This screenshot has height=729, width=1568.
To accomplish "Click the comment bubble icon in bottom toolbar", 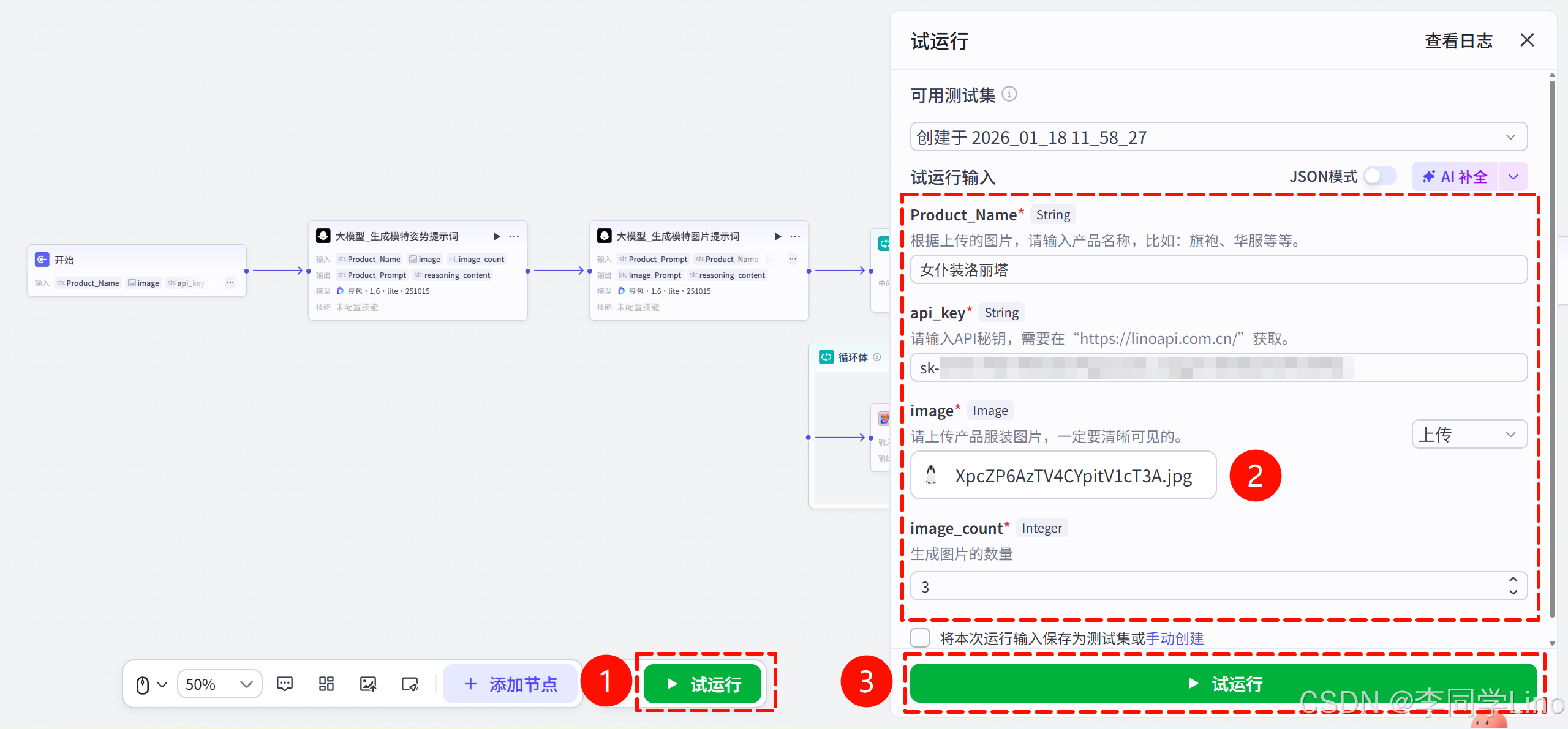I will 285,684.
